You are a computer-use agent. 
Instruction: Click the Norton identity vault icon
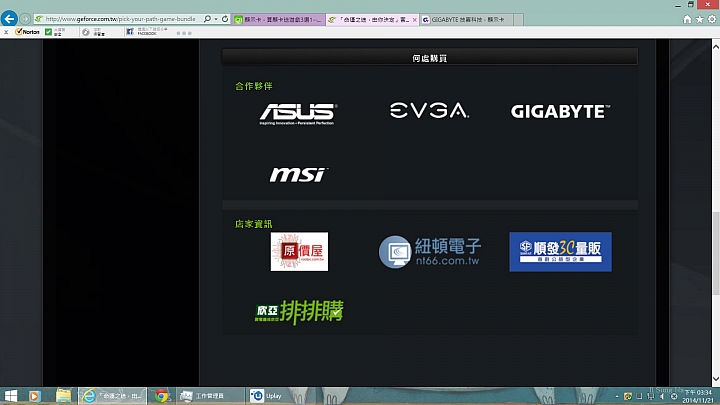tap(86, 32)
